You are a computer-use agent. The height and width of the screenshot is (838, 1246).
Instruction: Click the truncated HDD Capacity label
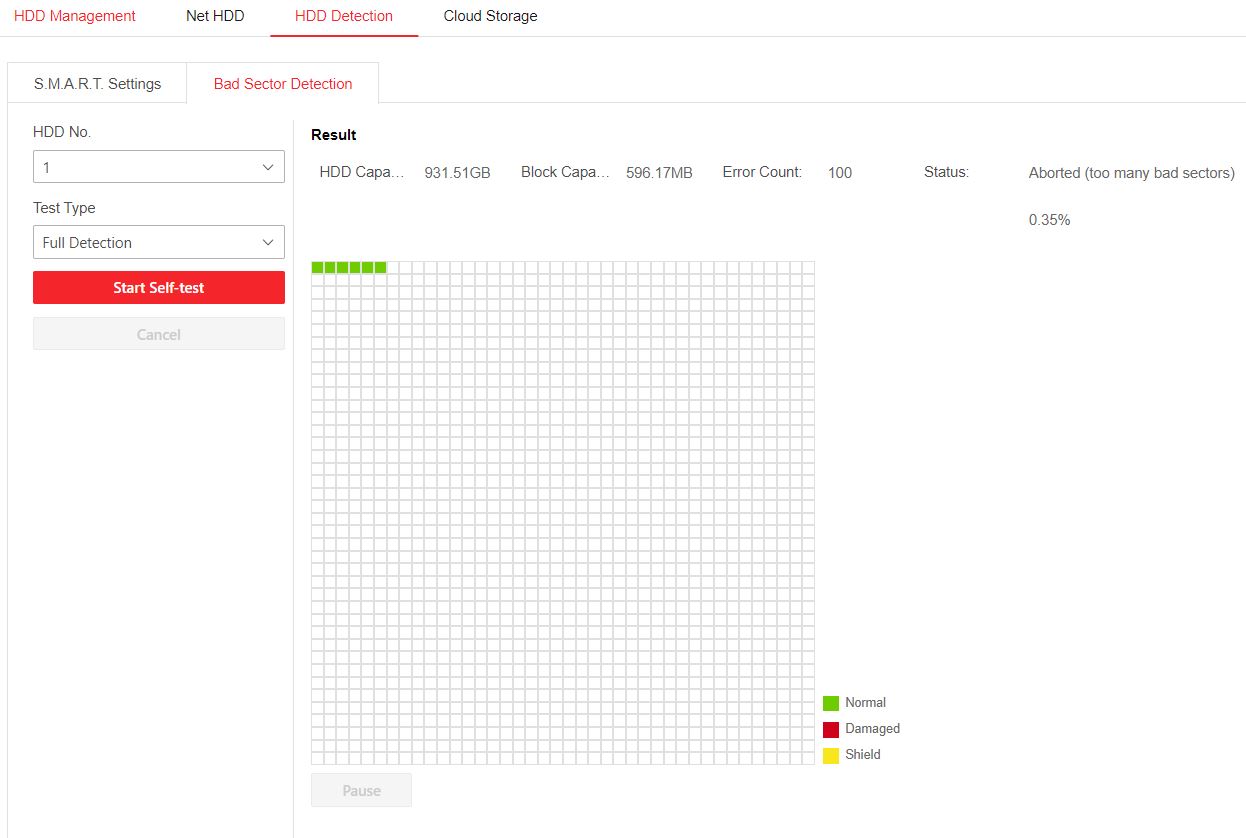click(x=362, y=172)
